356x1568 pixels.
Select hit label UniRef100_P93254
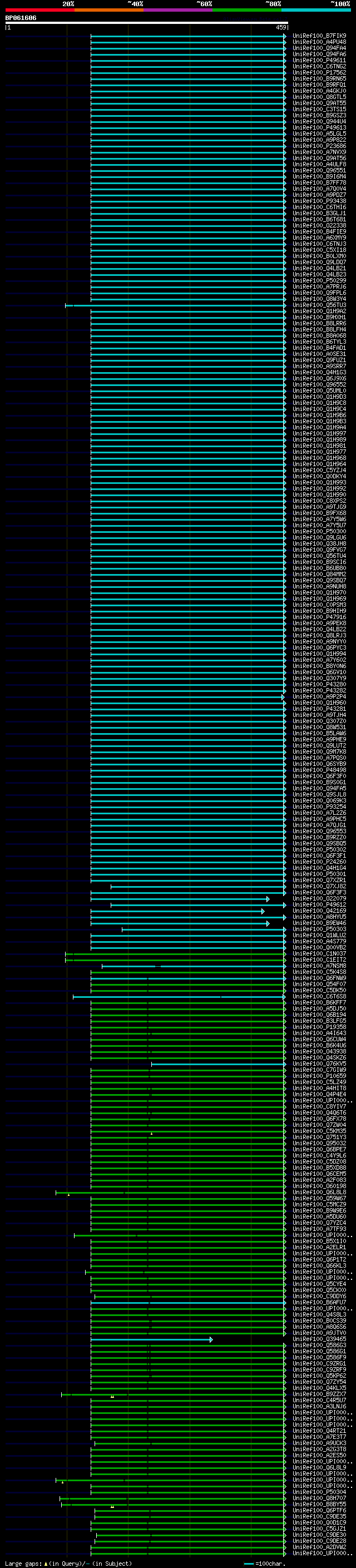[x=319, y=807]
